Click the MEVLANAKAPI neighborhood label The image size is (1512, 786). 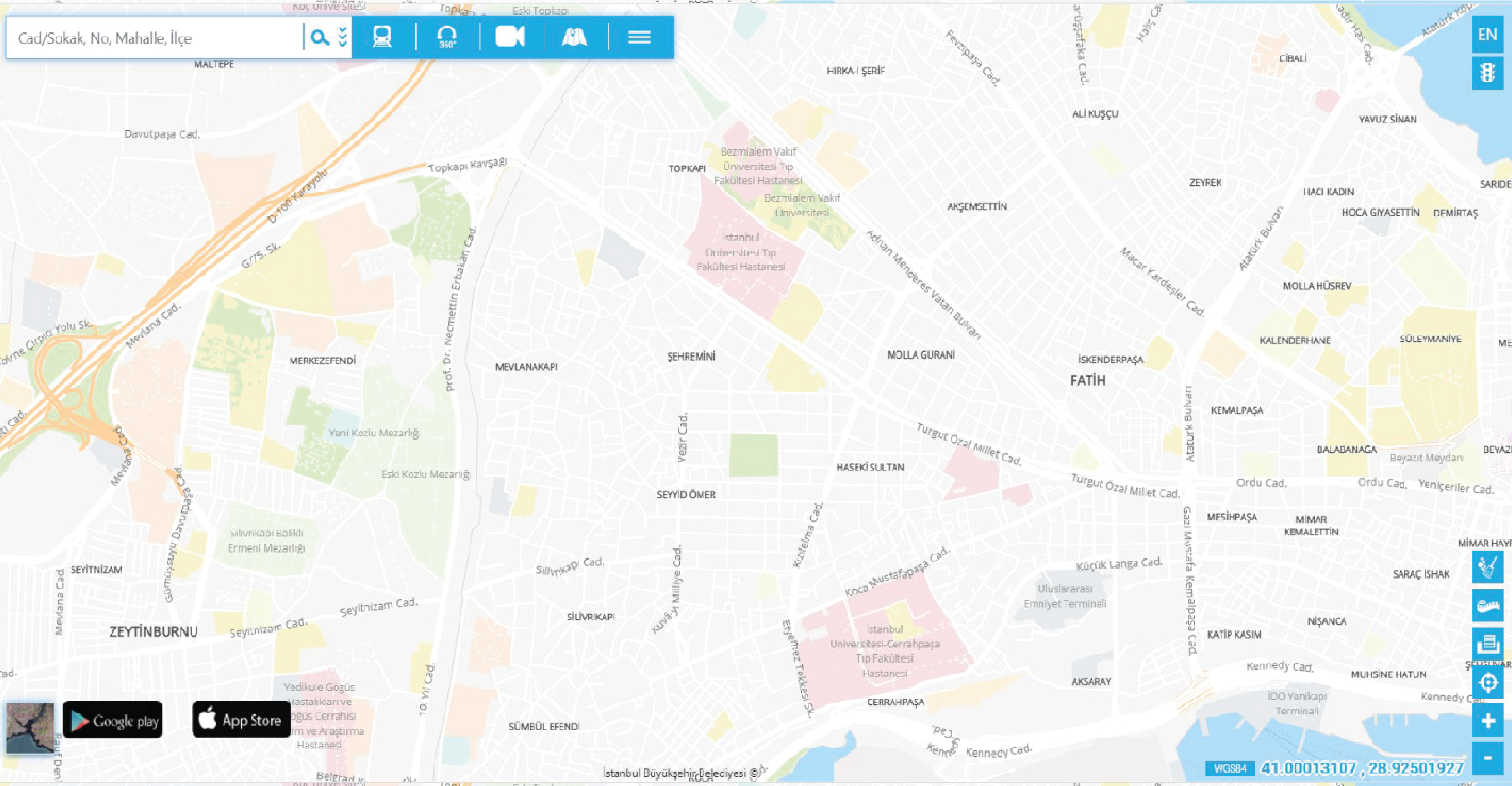[527, 367]
